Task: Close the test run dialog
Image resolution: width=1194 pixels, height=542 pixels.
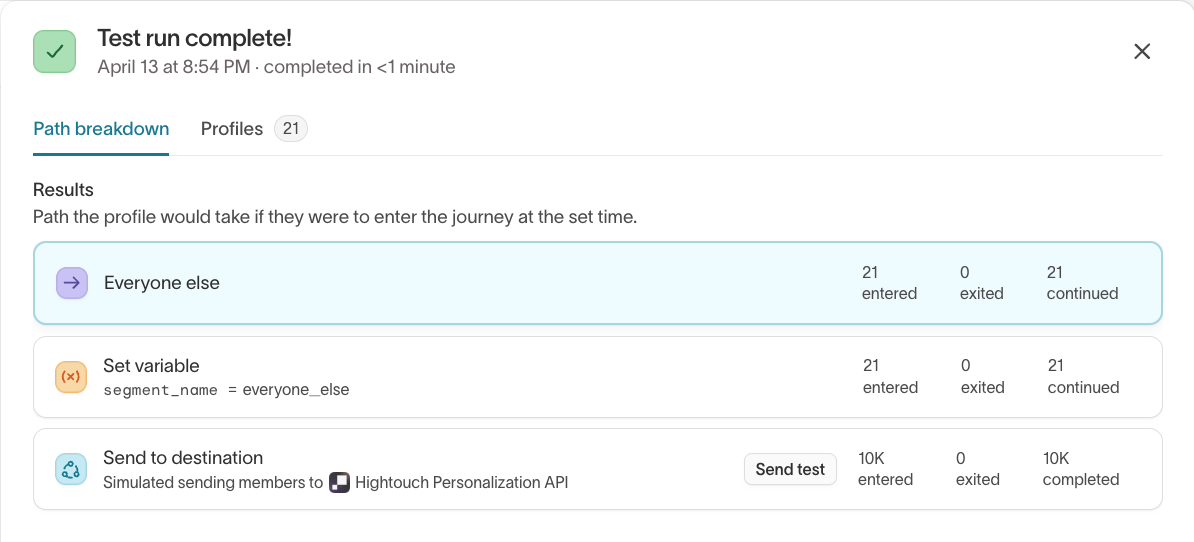Action: (x=1142, y=52)
